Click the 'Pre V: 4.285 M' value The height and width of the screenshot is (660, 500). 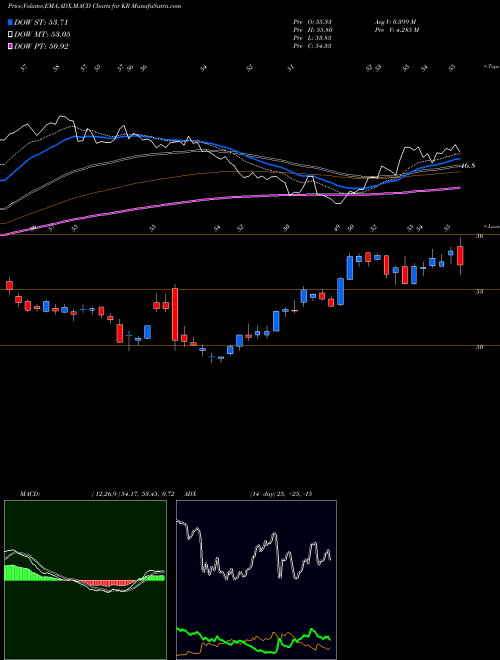(x=396, y=30)
